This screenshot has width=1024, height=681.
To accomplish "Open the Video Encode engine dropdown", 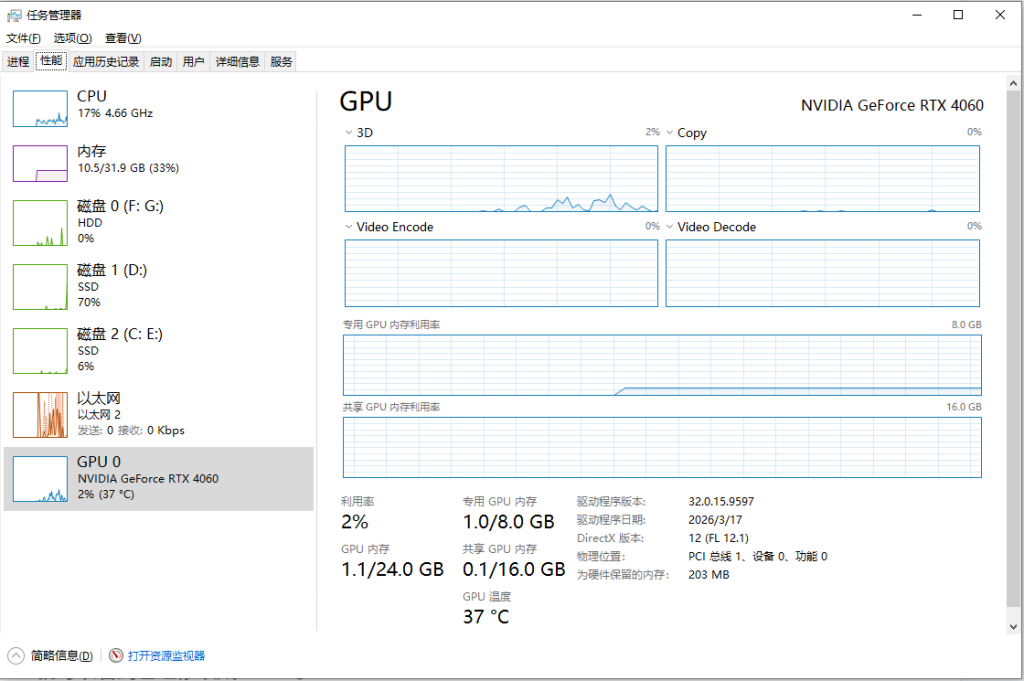I will [348, 227].
